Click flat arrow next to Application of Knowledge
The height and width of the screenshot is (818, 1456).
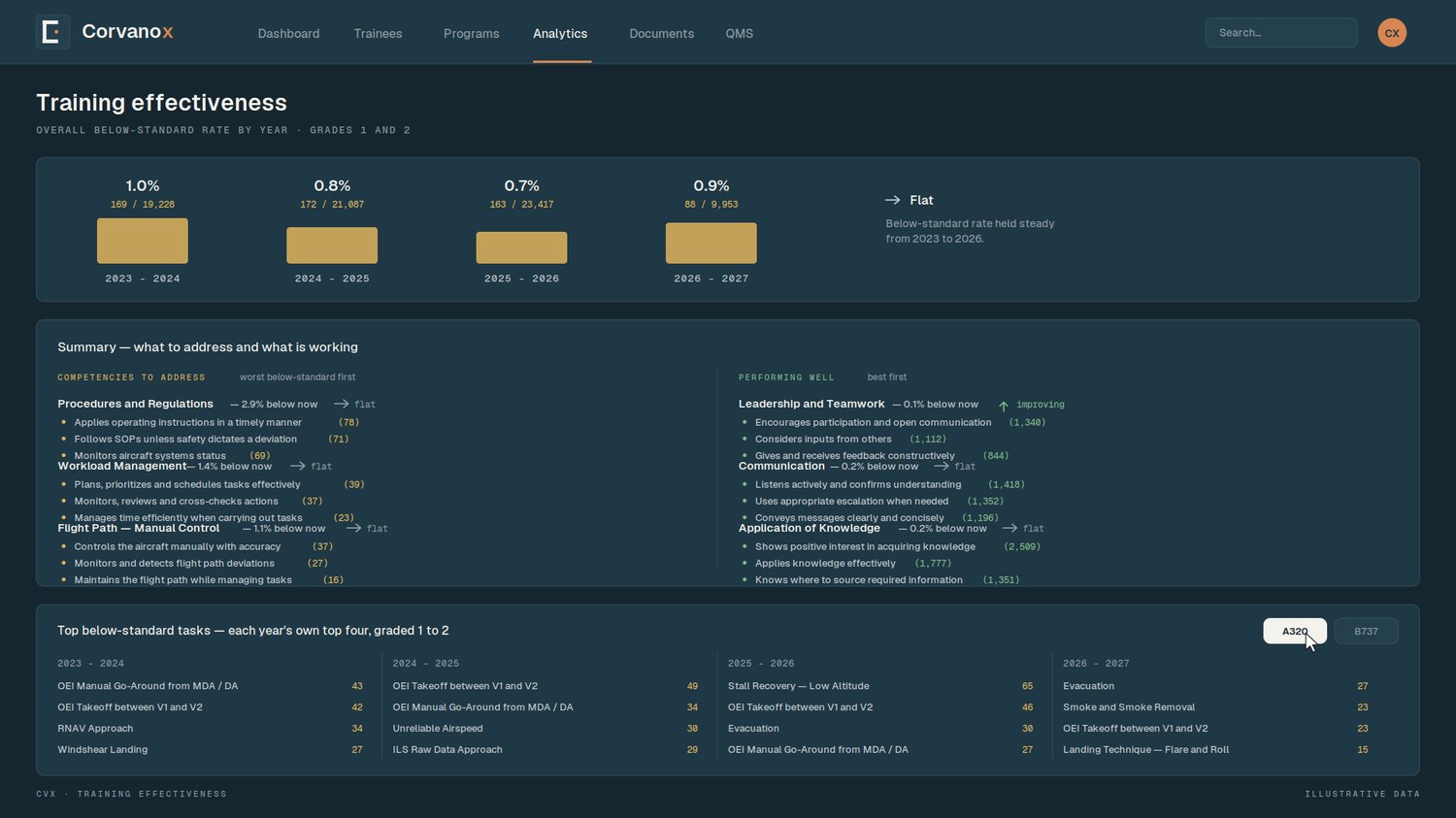[x=1009, y=528]
